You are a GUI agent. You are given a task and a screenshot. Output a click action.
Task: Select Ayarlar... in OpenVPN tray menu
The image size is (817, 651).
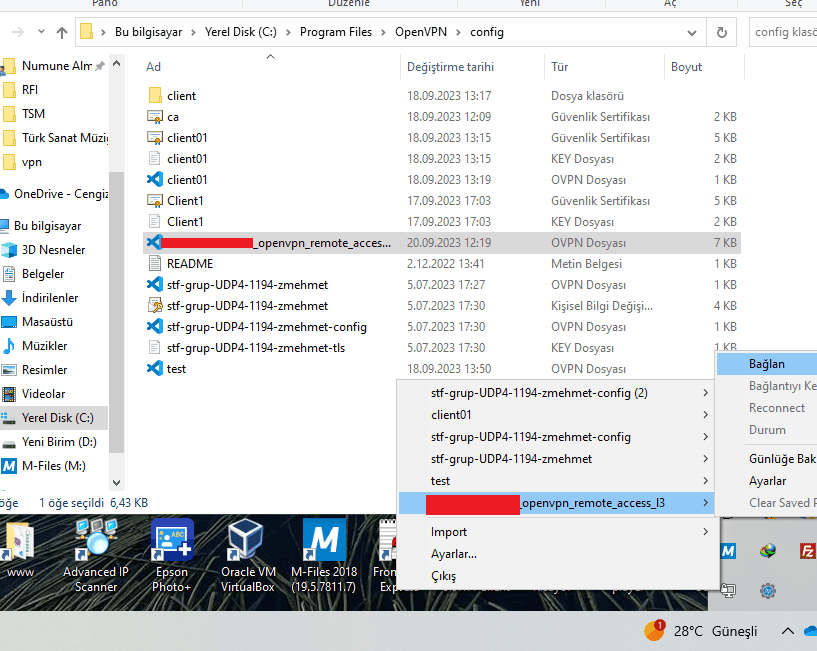click(x=453, y=554)
